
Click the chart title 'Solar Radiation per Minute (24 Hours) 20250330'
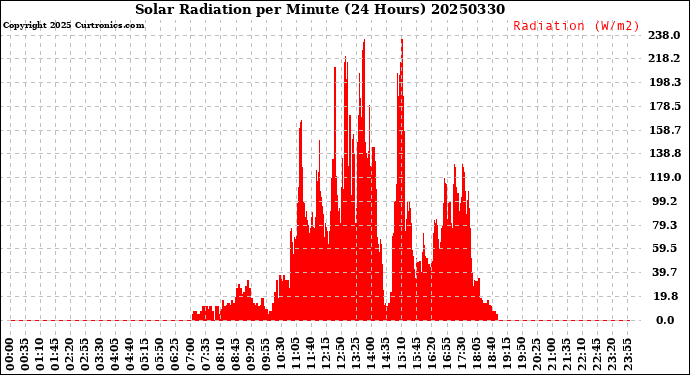click(x=320, y=9)
